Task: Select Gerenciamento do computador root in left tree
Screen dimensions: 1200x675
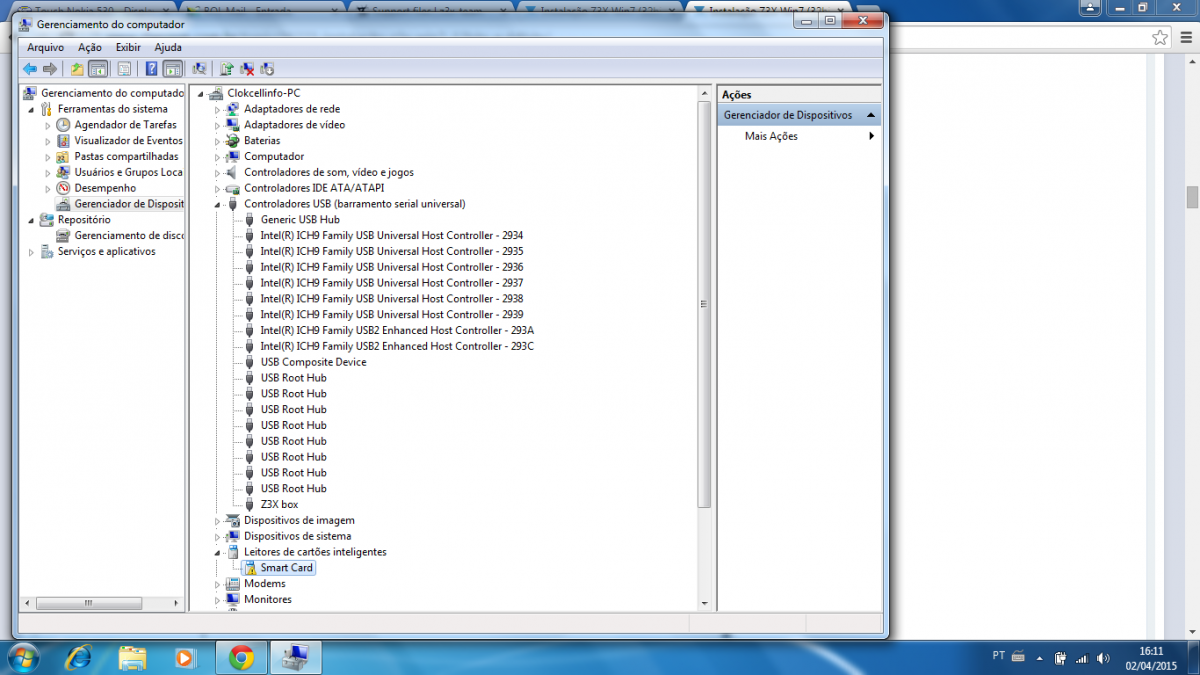Action: pyautogui.click(x=112, y=93)
